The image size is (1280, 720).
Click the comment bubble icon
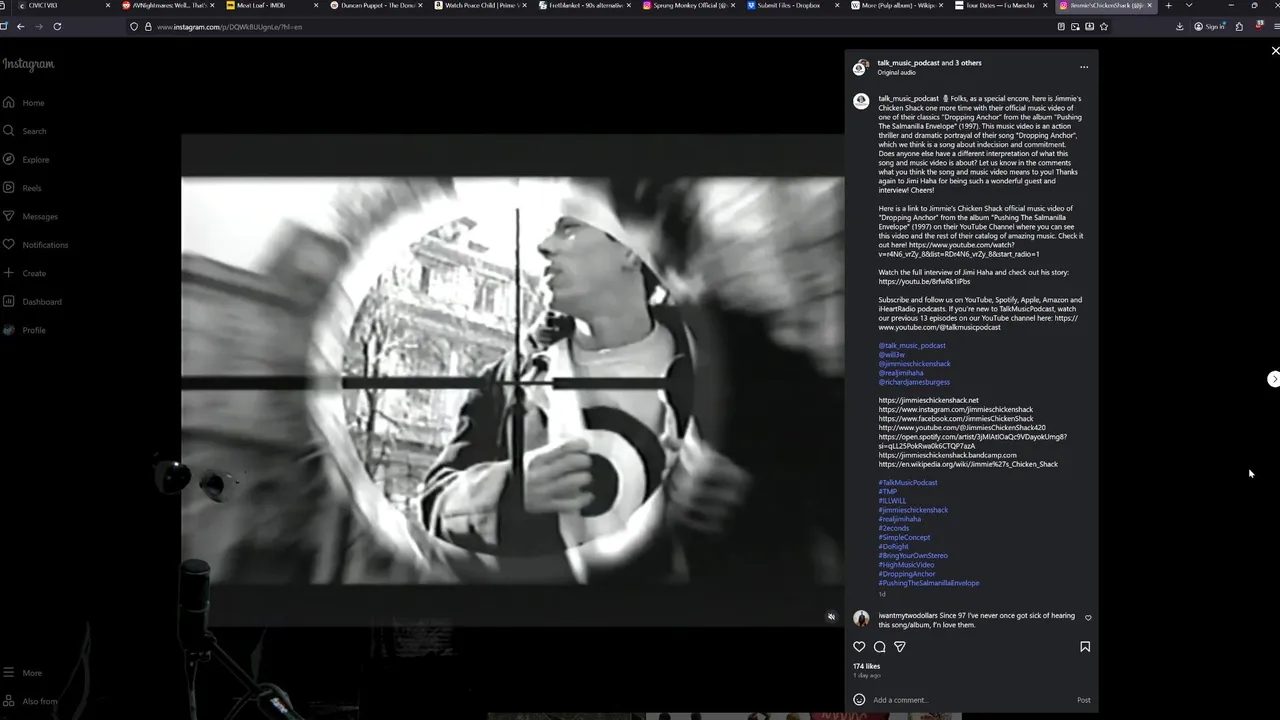coord(880,647)
